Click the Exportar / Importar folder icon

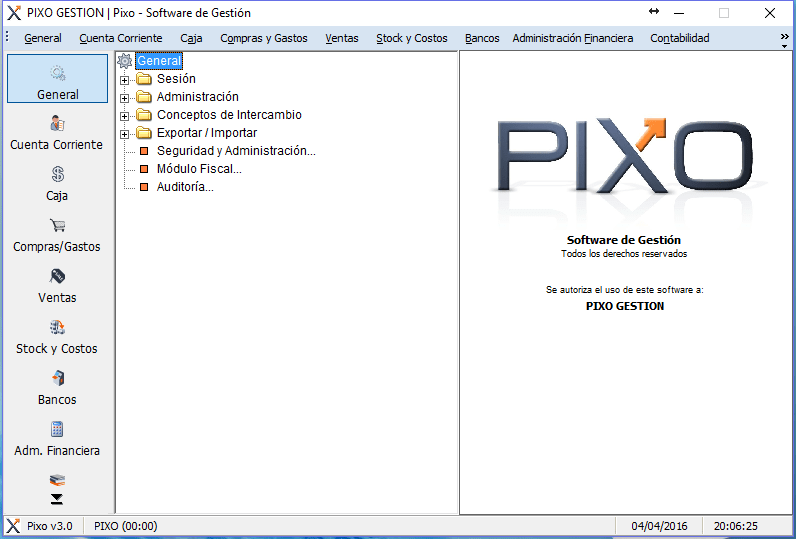[144, 133]
